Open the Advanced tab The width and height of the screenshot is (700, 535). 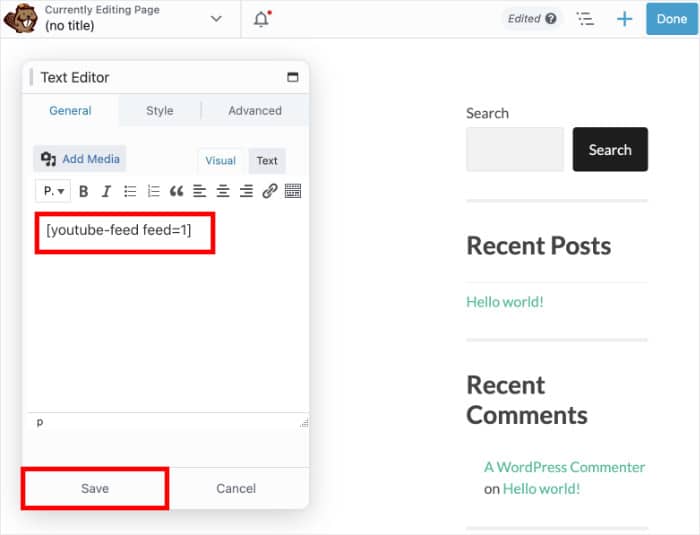[255, 111]
